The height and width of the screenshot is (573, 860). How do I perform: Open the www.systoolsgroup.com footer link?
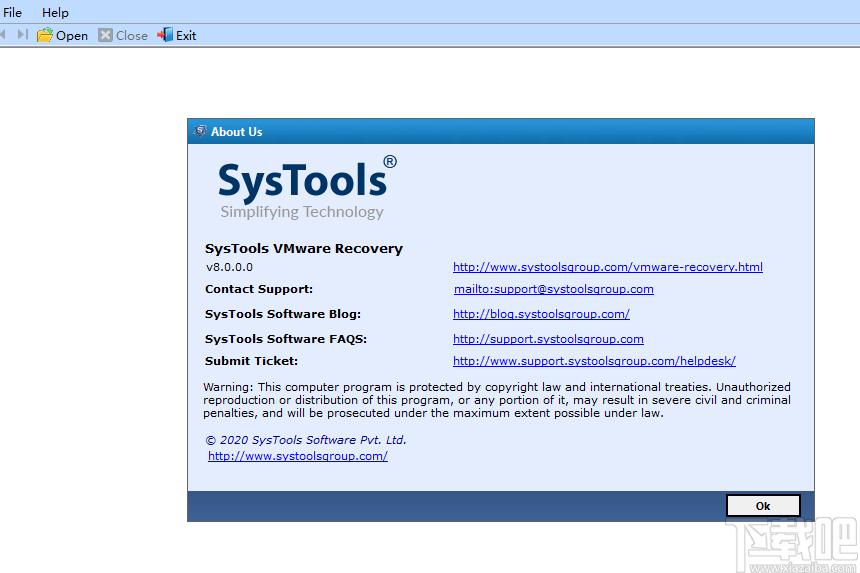coord(298,456)
